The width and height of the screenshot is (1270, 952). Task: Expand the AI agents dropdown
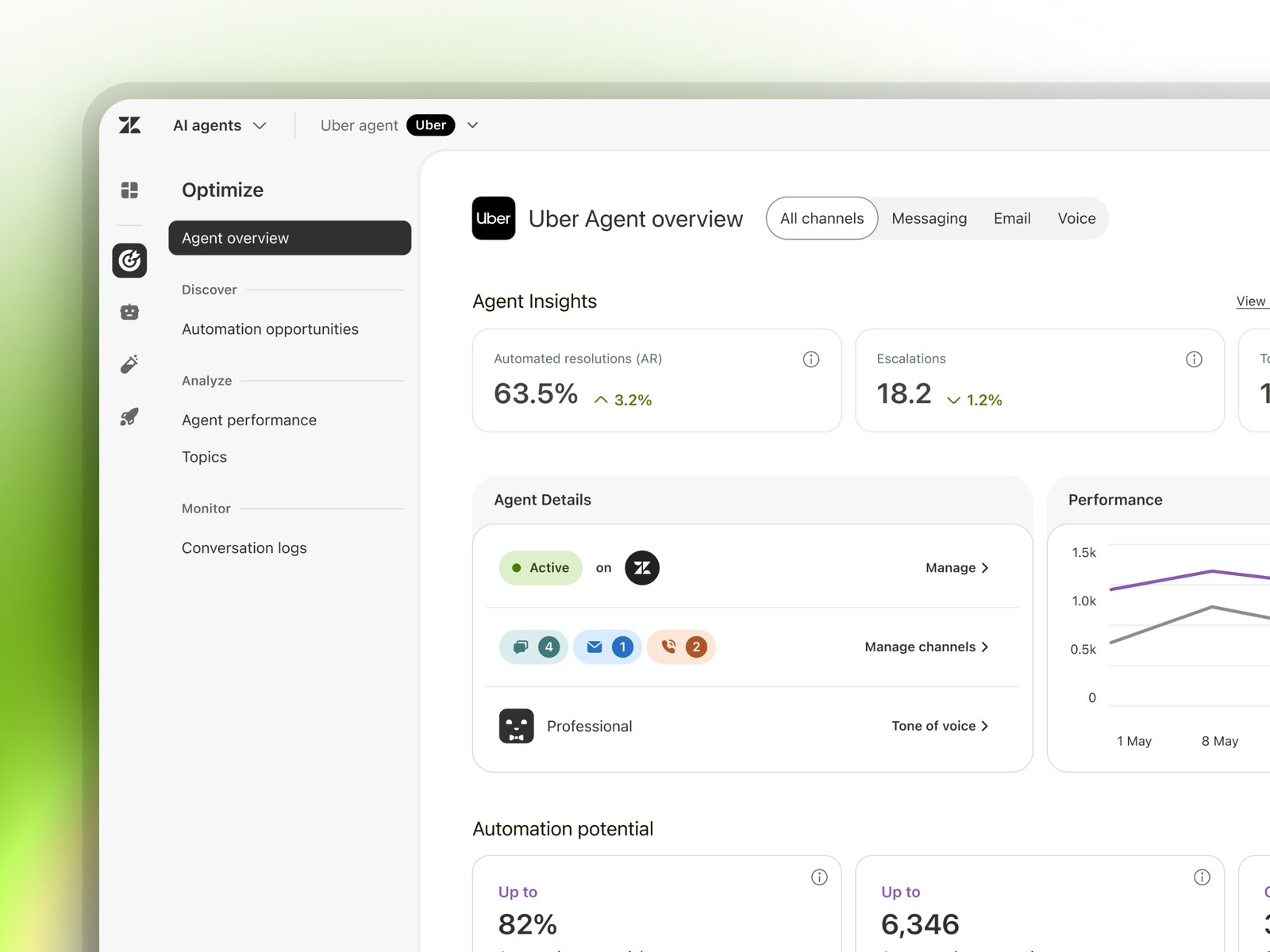point(220,125)
